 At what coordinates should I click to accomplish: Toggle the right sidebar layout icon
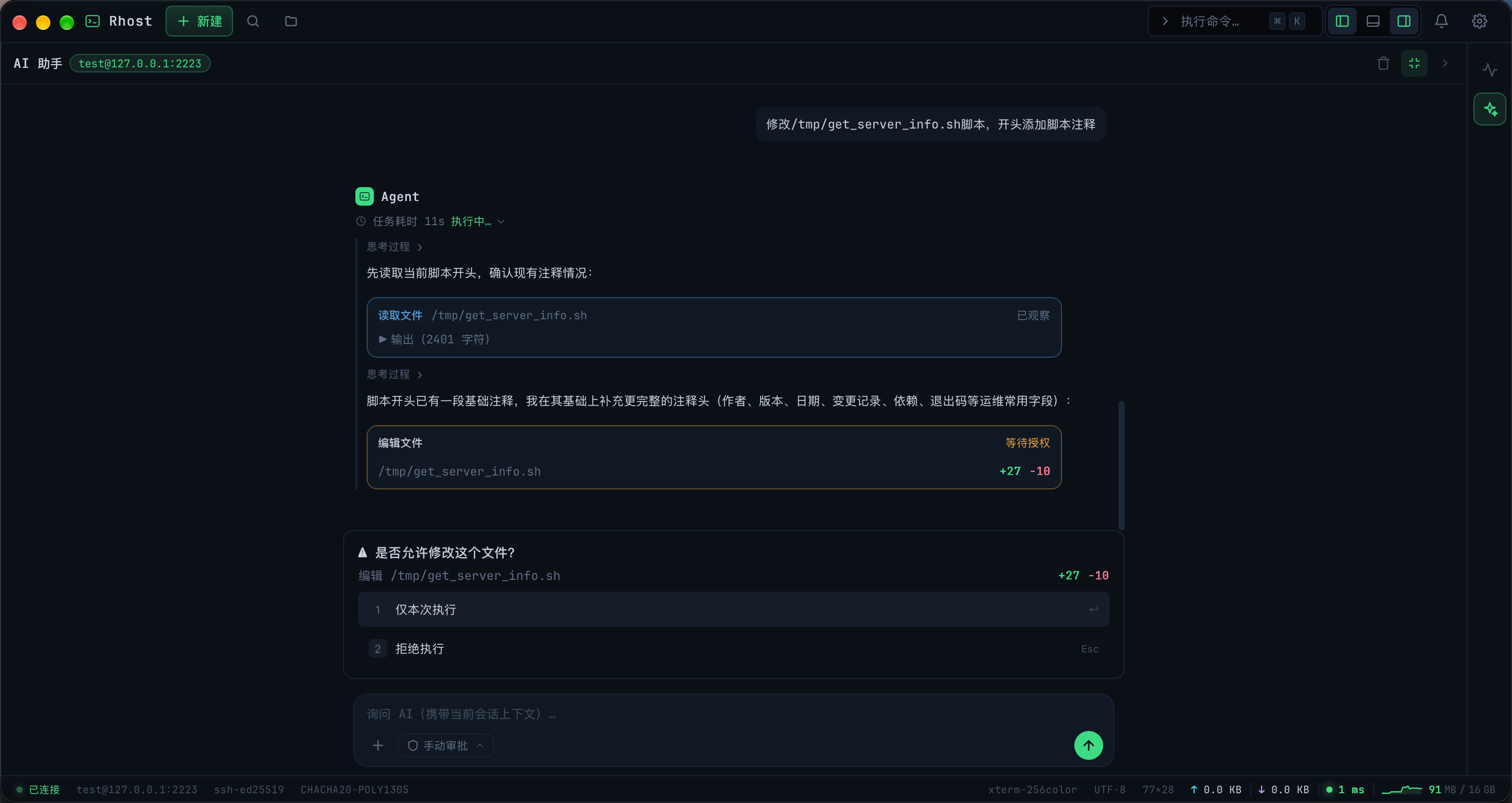[x=1404, y=21]
